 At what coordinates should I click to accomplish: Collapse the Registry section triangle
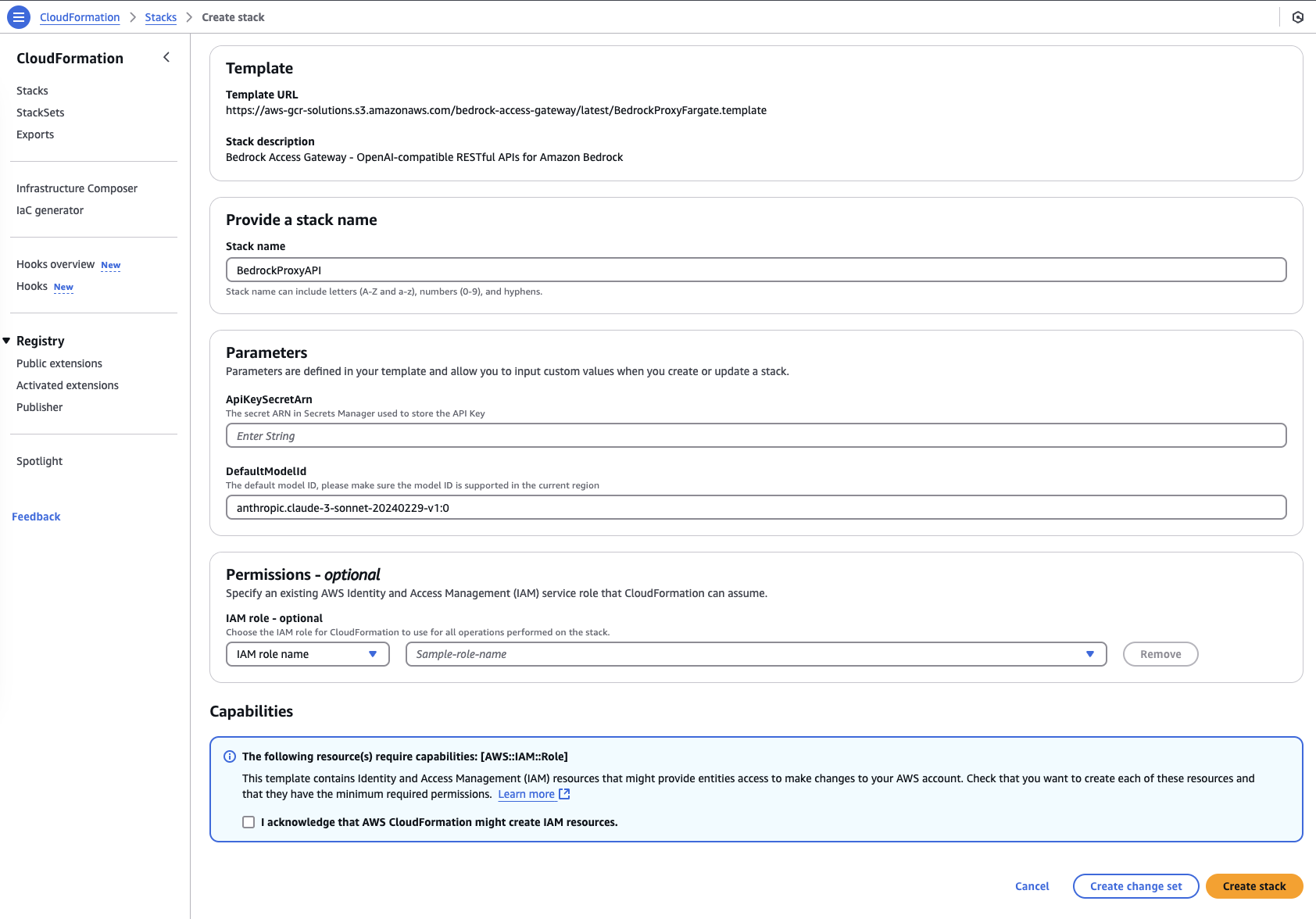tap(6, 341)
